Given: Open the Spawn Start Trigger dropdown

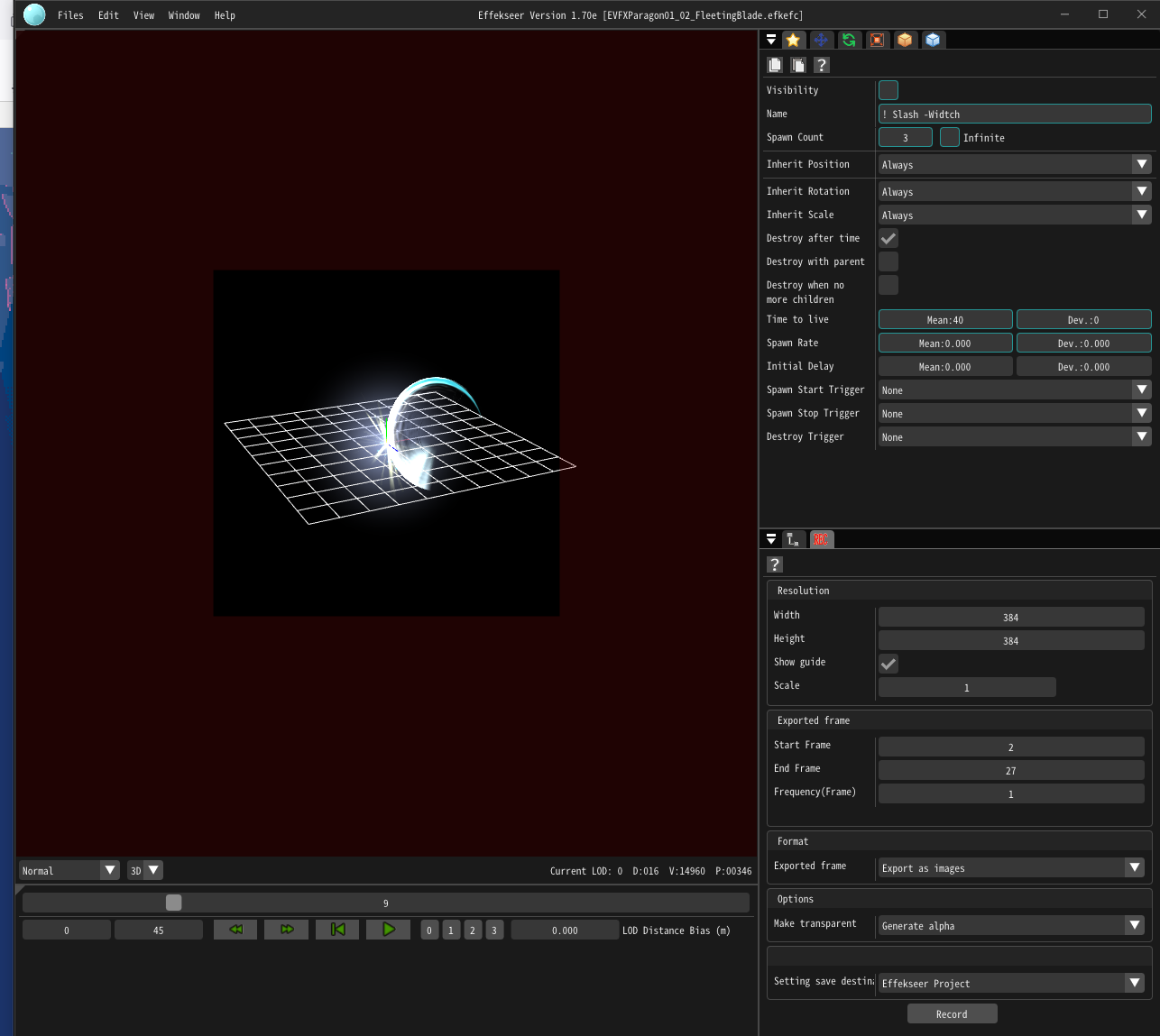Looking at the screenshot, I should [x=1015, y=390].
